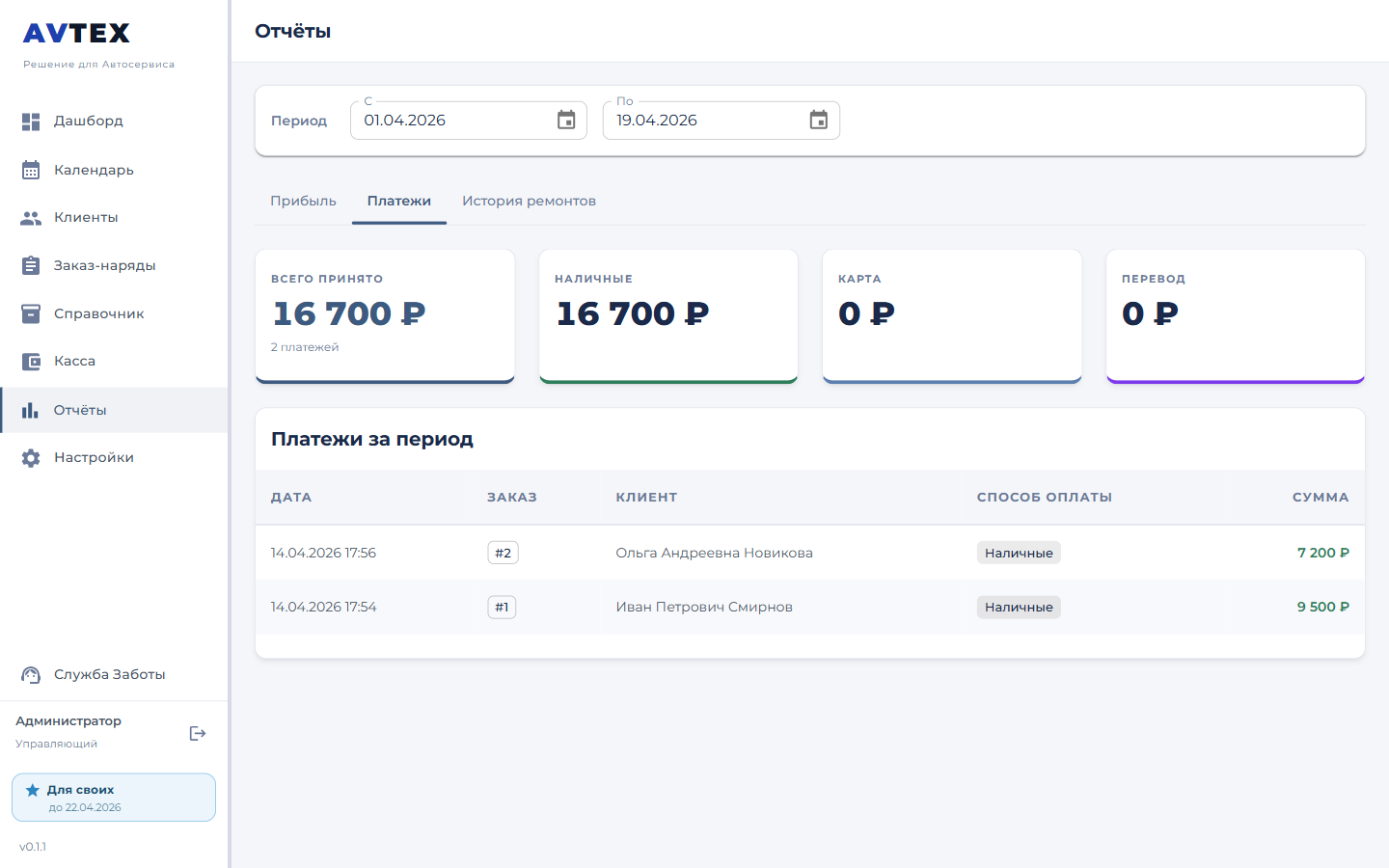Select the Платежи tab

398,201
